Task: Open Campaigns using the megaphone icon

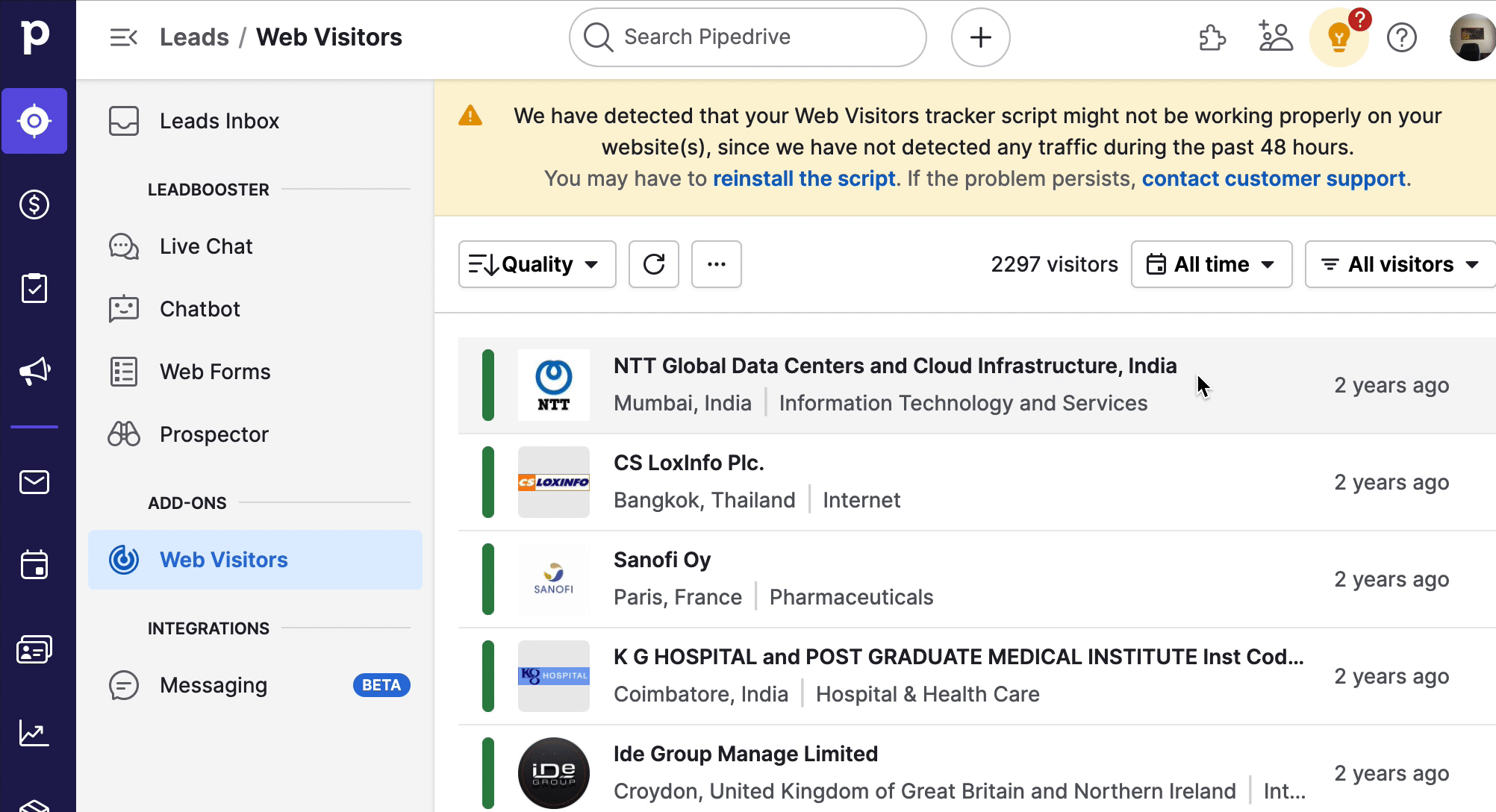Action: point(35,369)
